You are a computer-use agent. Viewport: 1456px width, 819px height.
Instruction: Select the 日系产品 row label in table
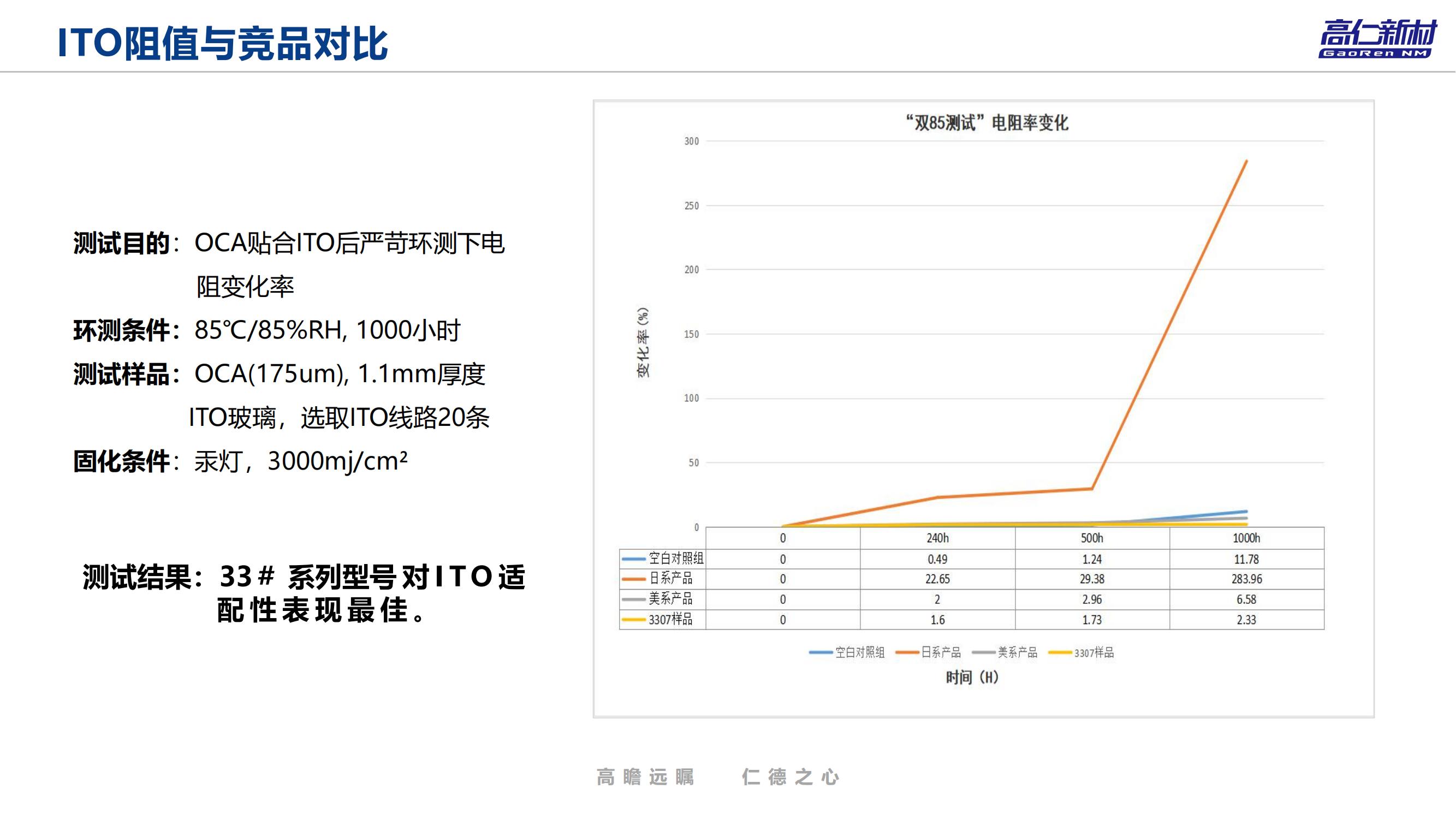click(670, 578)
